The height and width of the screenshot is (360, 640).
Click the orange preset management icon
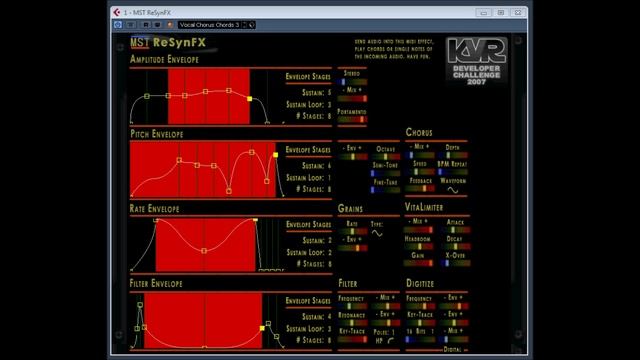(x=170, y=25)
